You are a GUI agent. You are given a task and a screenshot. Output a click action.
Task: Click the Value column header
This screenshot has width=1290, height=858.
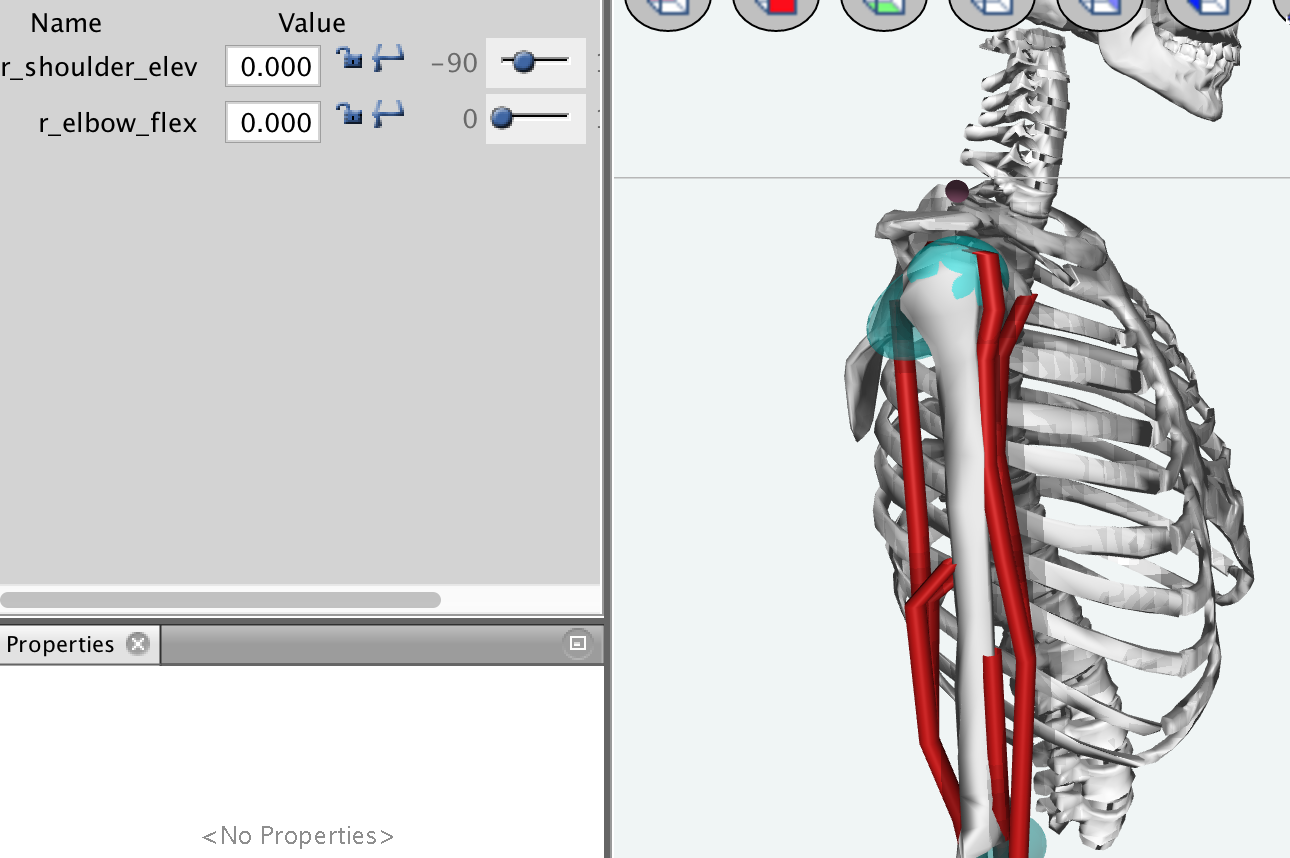pyautogui.click(x=312, y=22)
